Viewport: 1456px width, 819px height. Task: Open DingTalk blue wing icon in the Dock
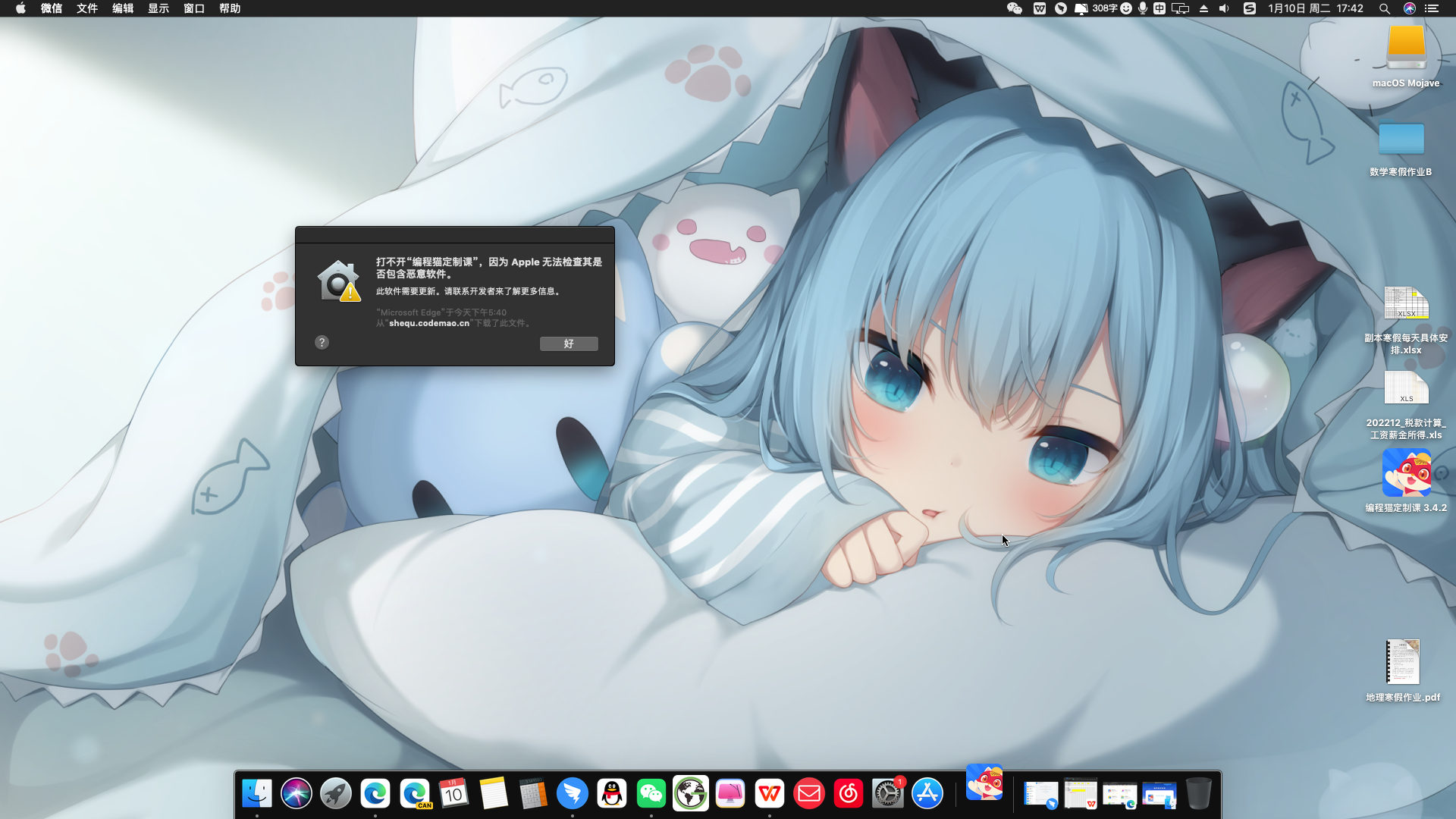[573, 794]
